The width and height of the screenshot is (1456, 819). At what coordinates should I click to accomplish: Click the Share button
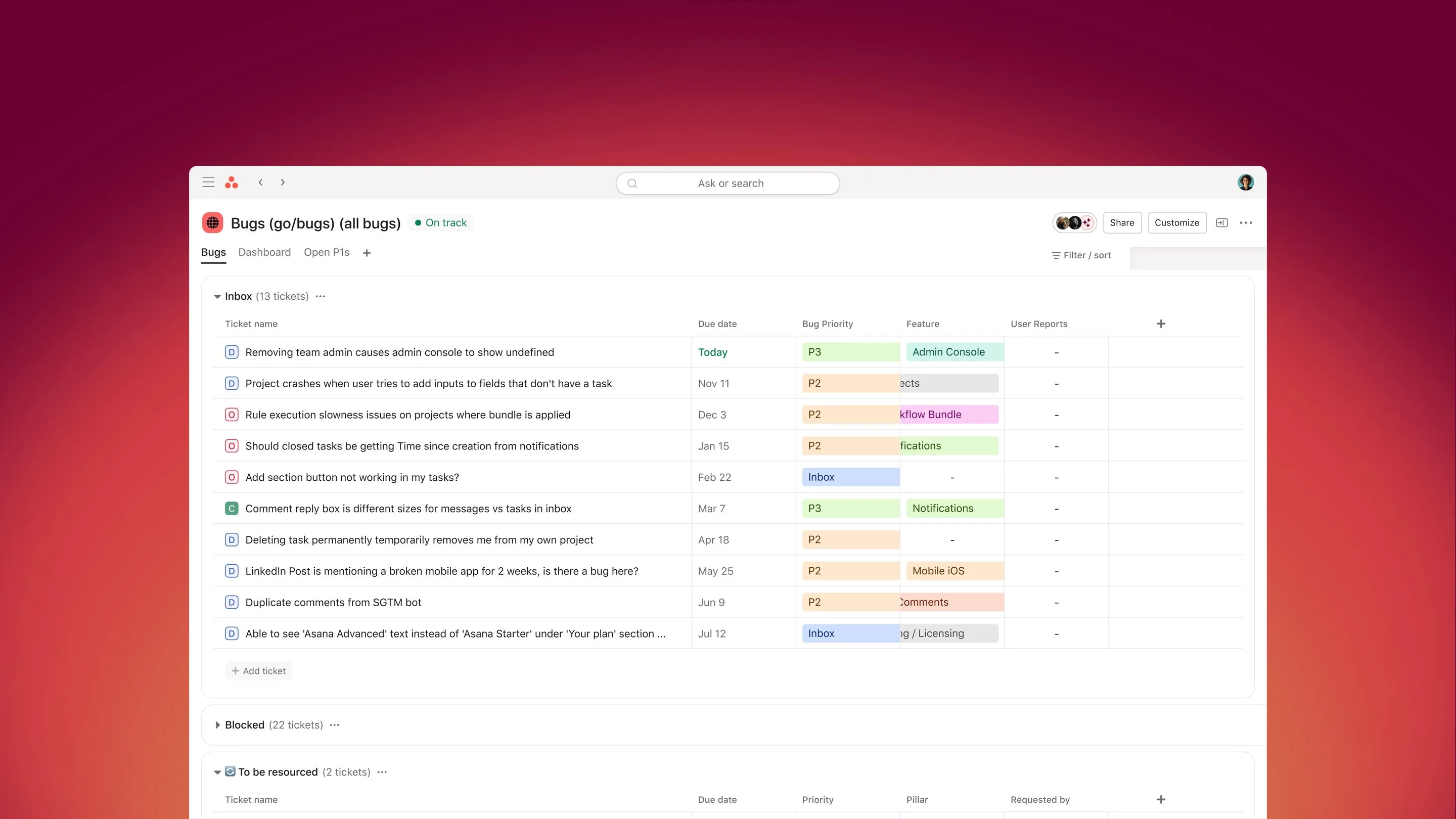(1122, 222)
